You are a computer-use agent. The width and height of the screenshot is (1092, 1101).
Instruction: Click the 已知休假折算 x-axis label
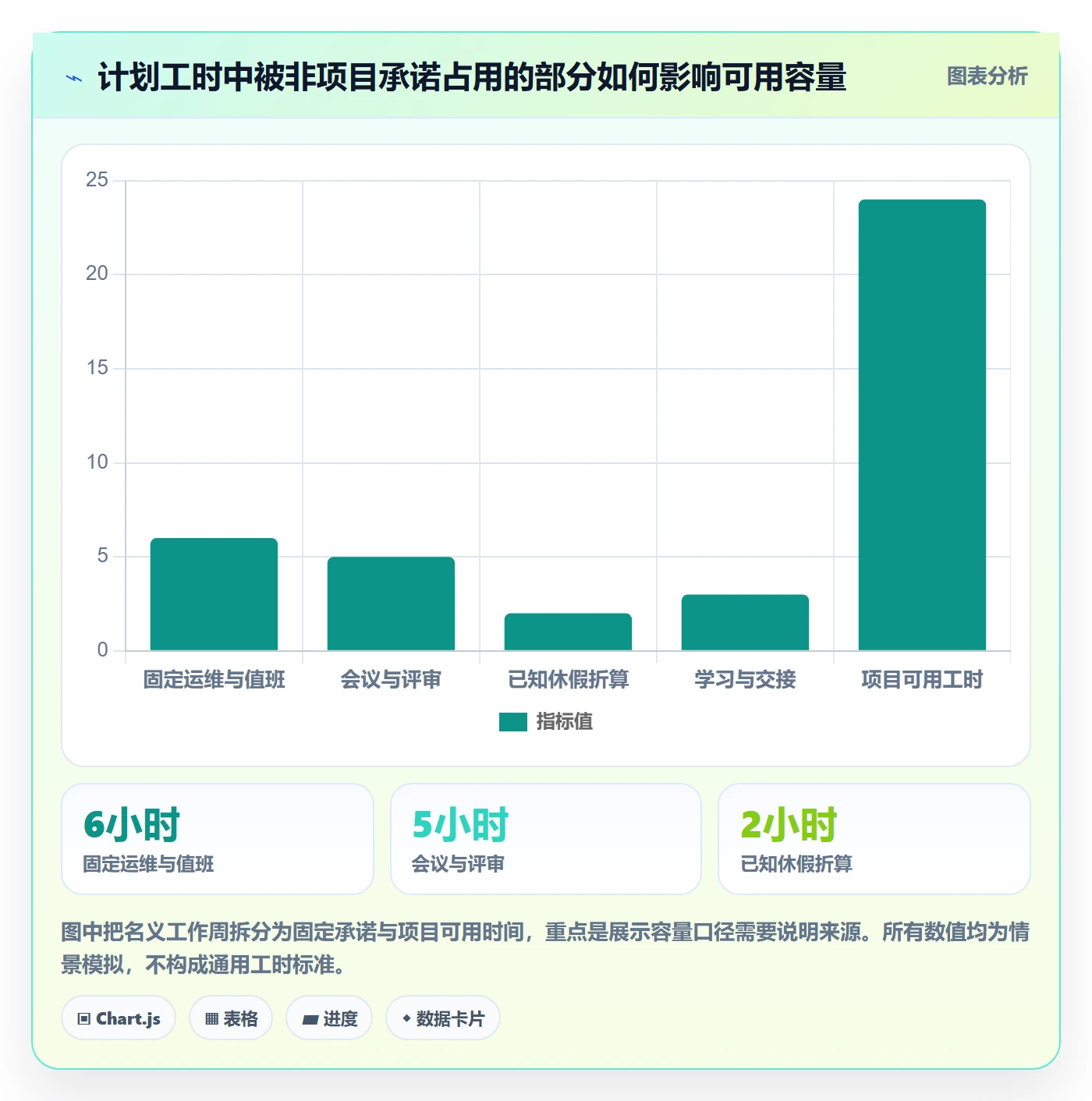click(568, 680)
